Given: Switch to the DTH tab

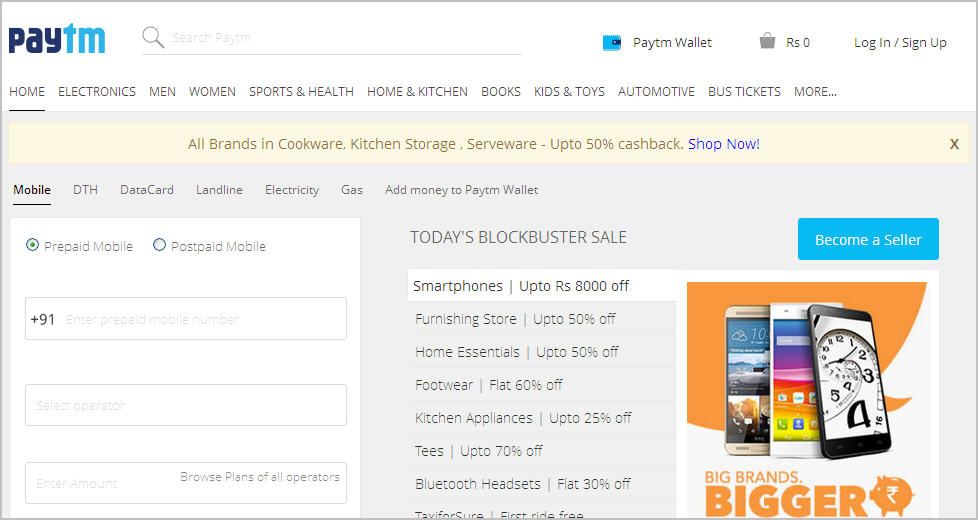Looking at the screenshot, I should 85,190.
